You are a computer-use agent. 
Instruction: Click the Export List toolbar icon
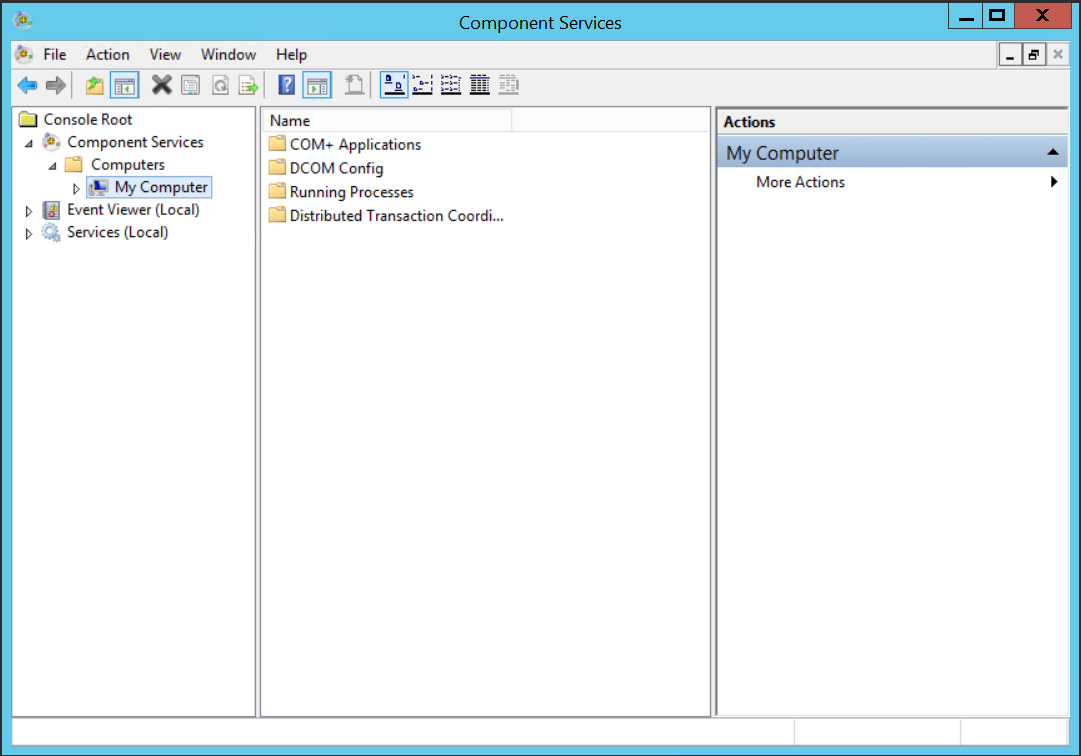click(248, 85)
